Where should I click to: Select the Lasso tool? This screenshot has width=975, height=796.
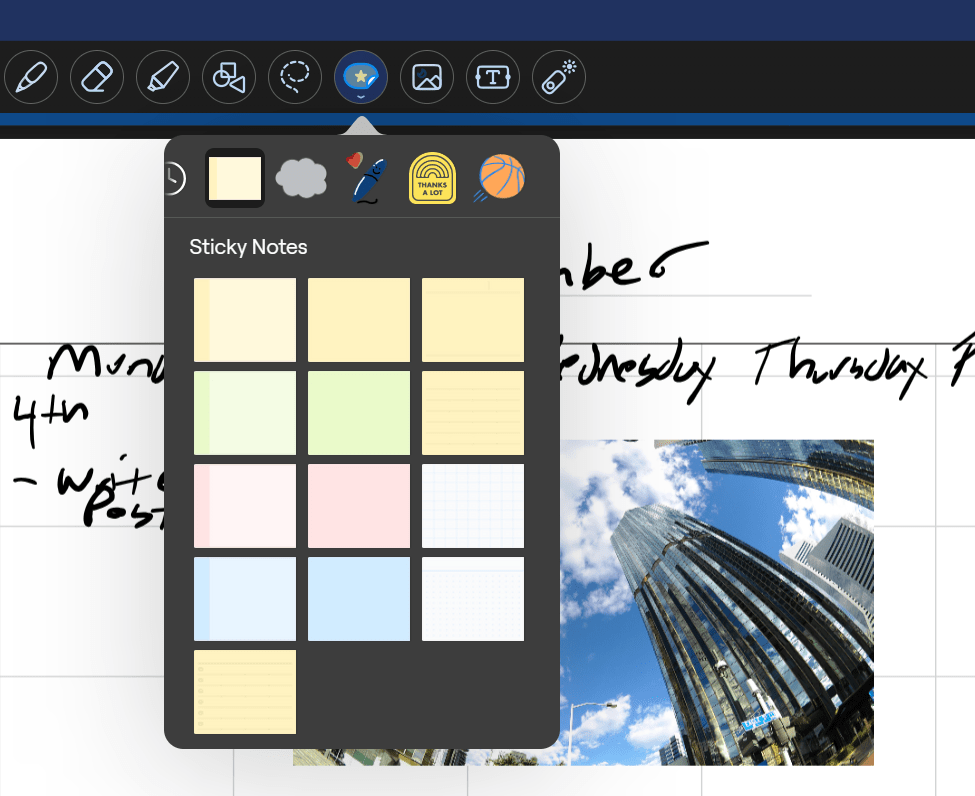pos(295,77)
